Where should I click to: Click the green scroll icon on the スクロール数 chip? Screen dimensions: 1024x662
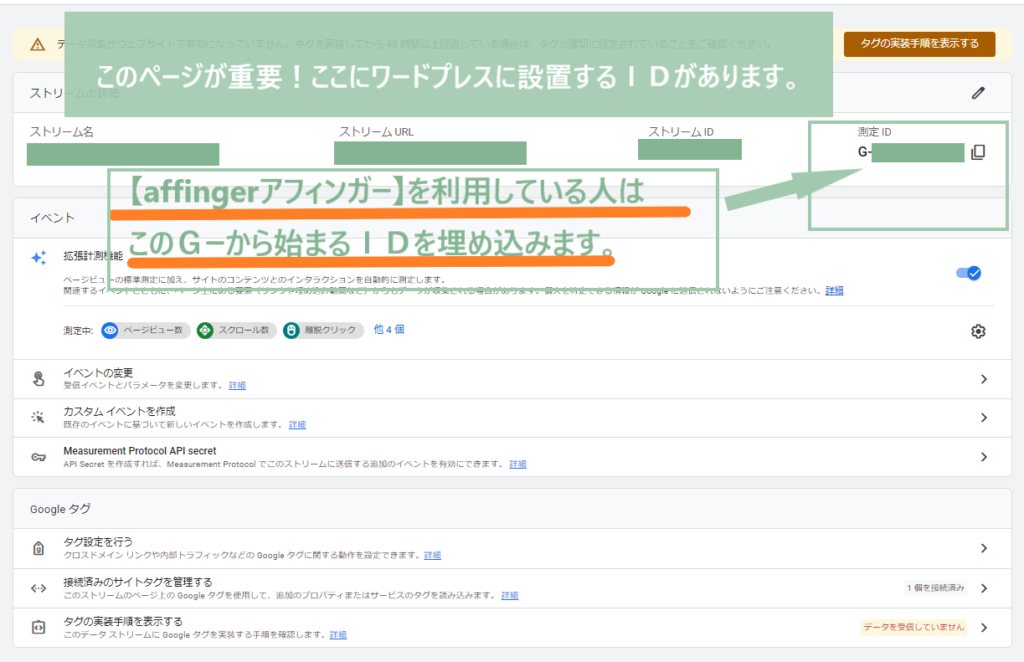[205, 330]
